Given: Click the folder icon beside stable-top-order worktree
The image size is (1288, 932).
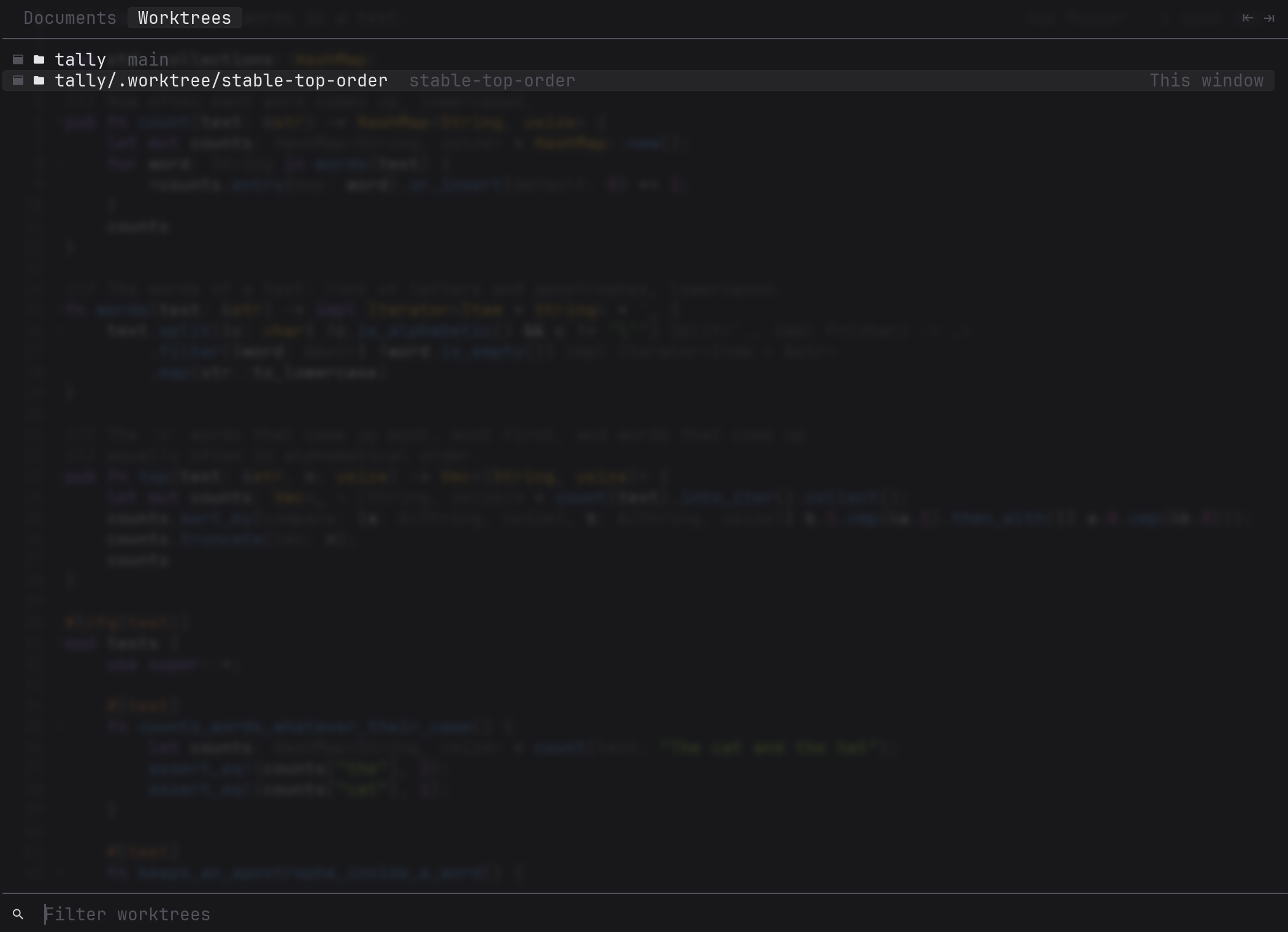Looking at the screenshot, I should pos(39,80).
